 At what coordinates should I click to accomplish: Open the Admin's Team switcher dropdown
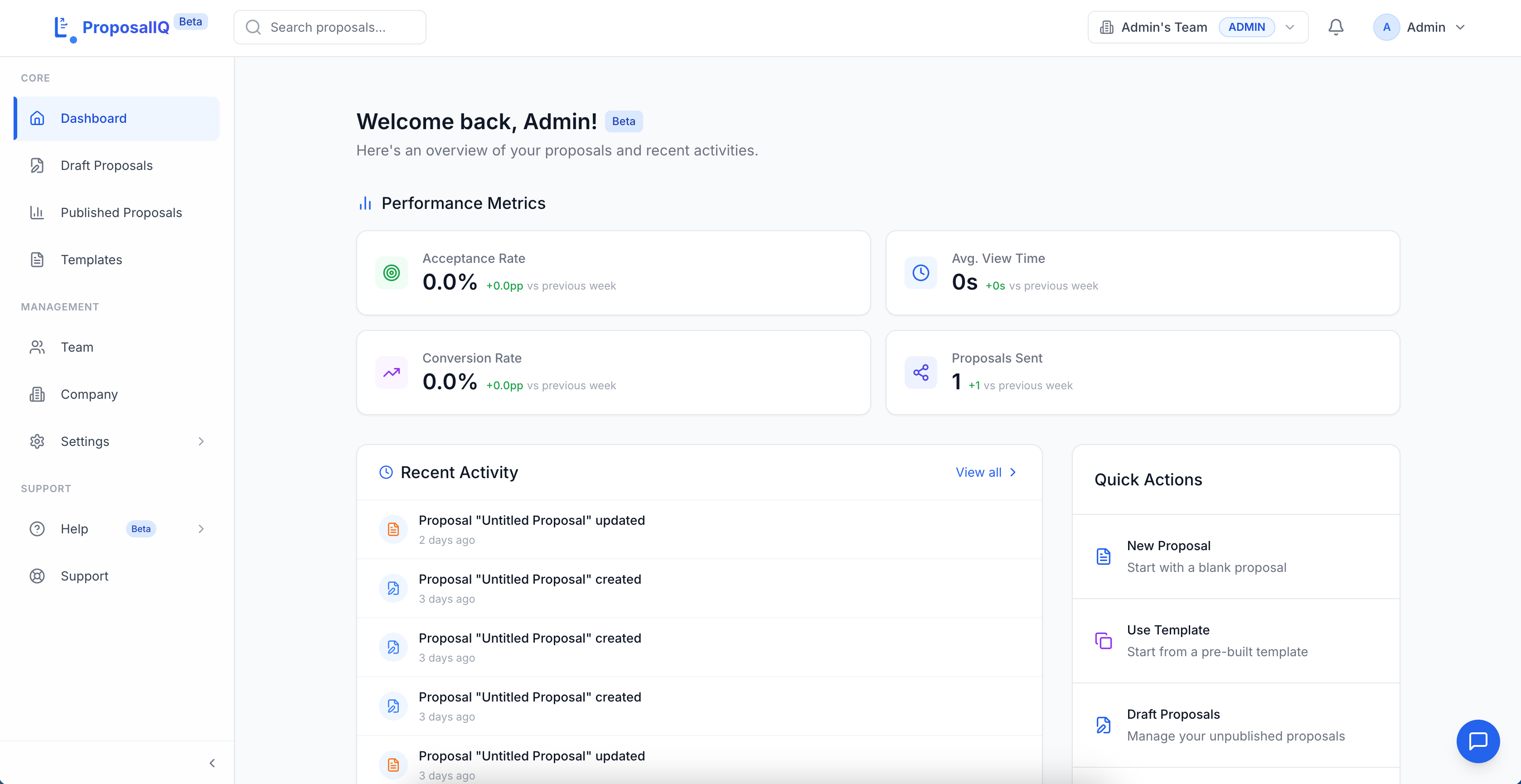point(1197,27)
